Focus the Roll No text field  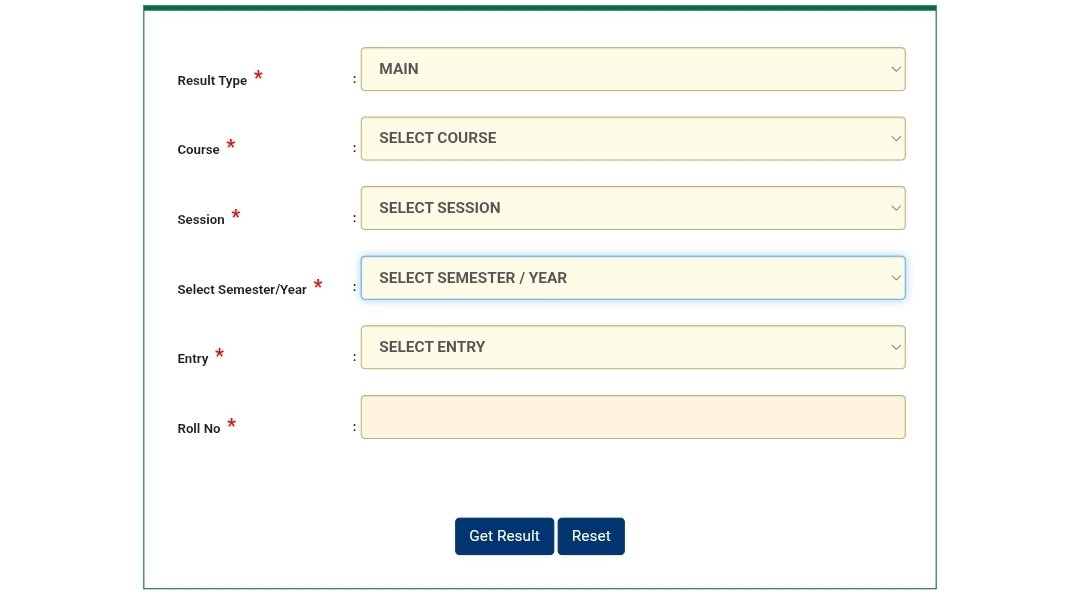click(632, 417)
